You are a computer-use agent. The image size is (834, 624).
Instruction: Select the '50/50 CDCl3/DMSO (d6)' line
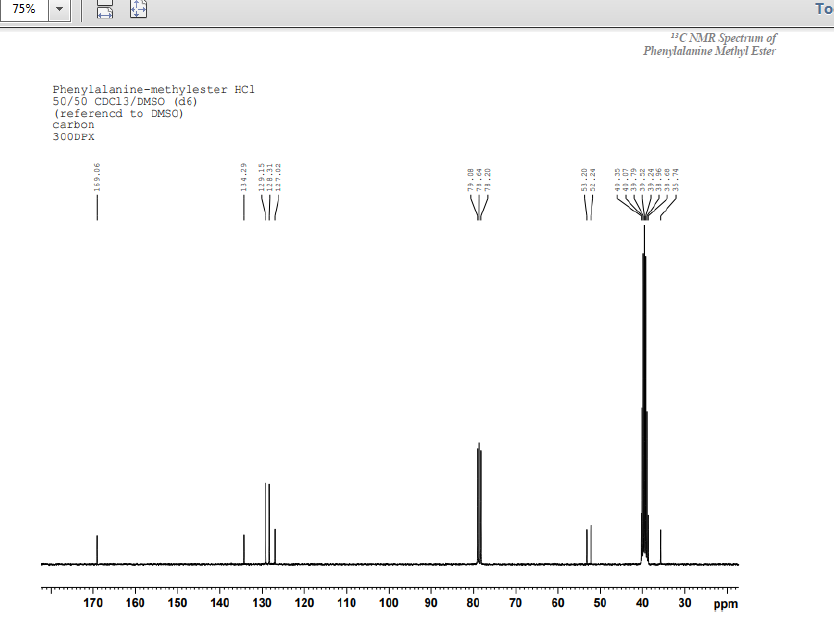pos(124,101)
